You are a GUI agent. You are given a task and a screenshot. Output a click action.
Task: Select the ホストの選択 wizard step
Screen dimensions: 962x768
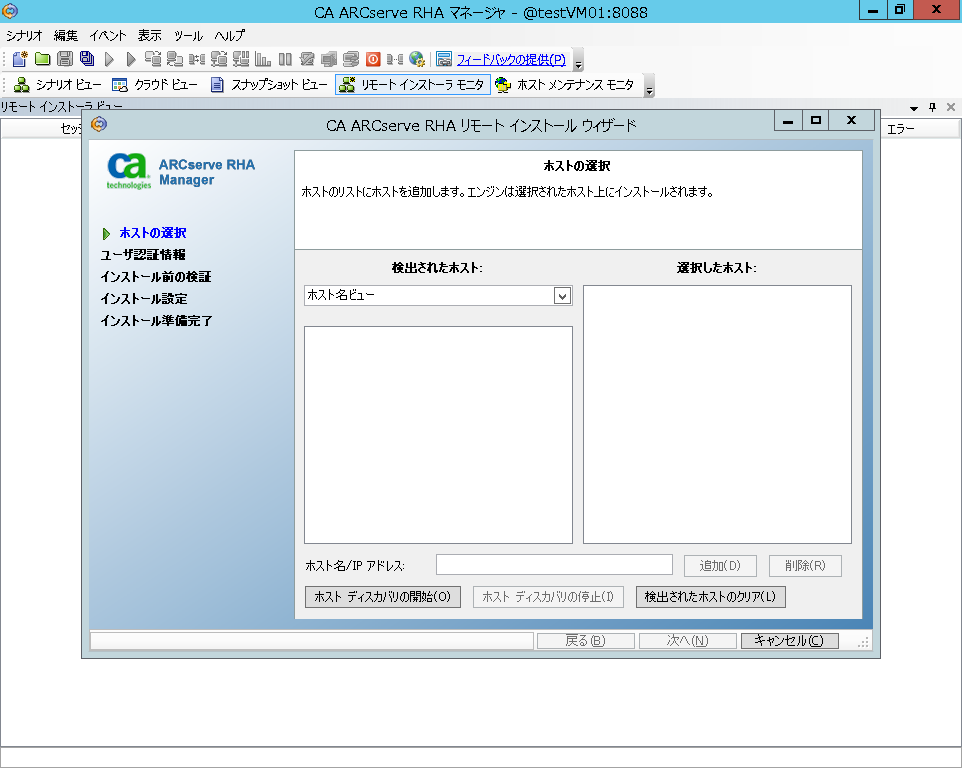153,233
